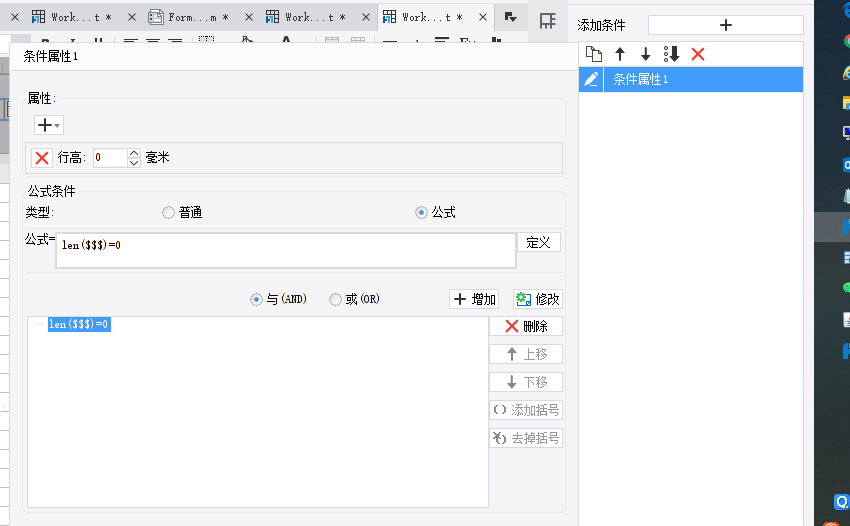Click the grid panel icon beside tabs
The height and width of the screenshot is (526, 850).
point(548,21)
